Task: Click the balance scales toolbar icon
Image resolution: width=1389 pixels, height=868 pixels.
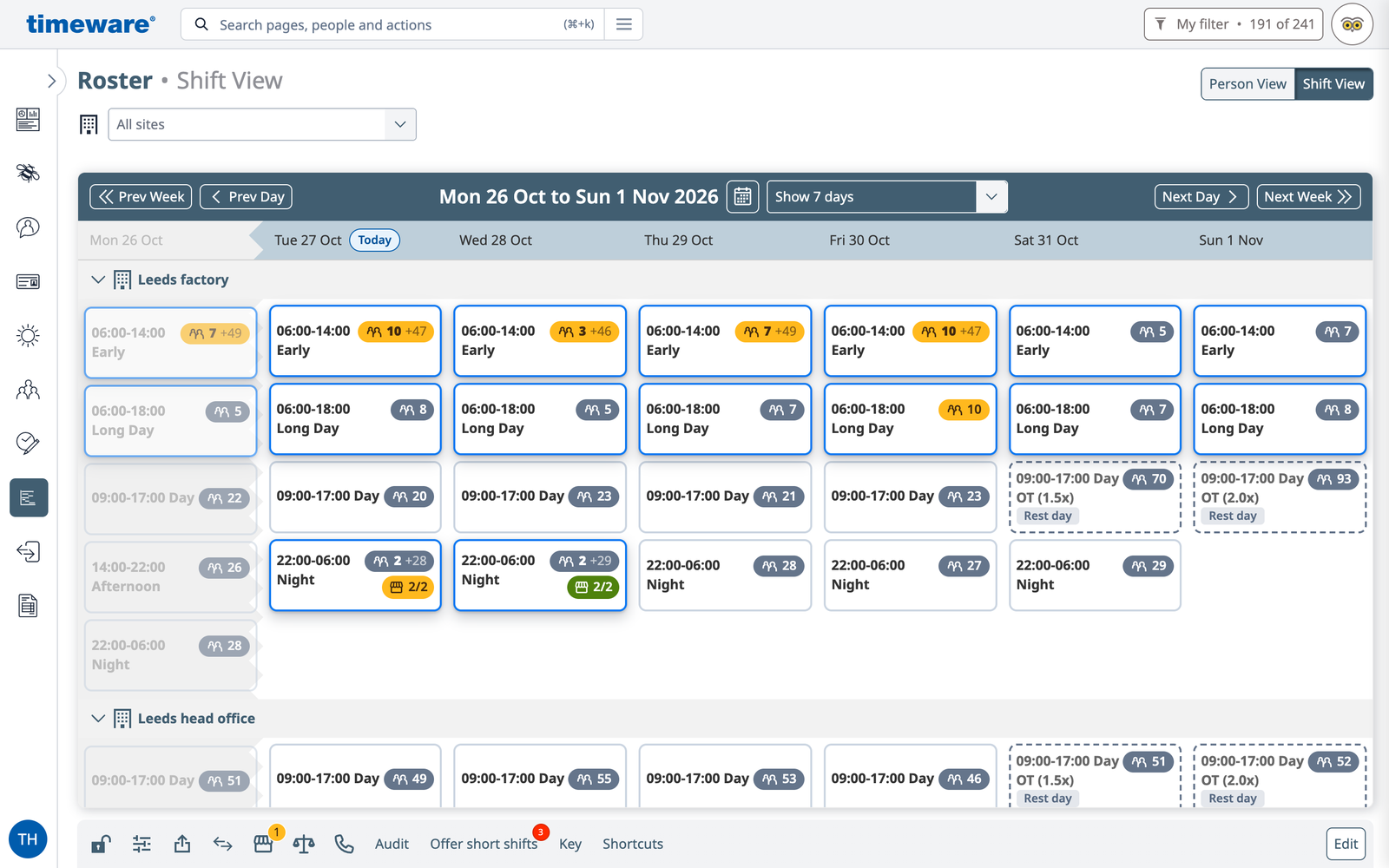Action: [304, 844]
